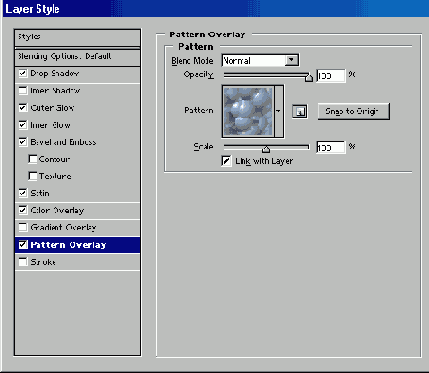
Task: Click the Opacity percentage input field
Action: coord(331,76)
